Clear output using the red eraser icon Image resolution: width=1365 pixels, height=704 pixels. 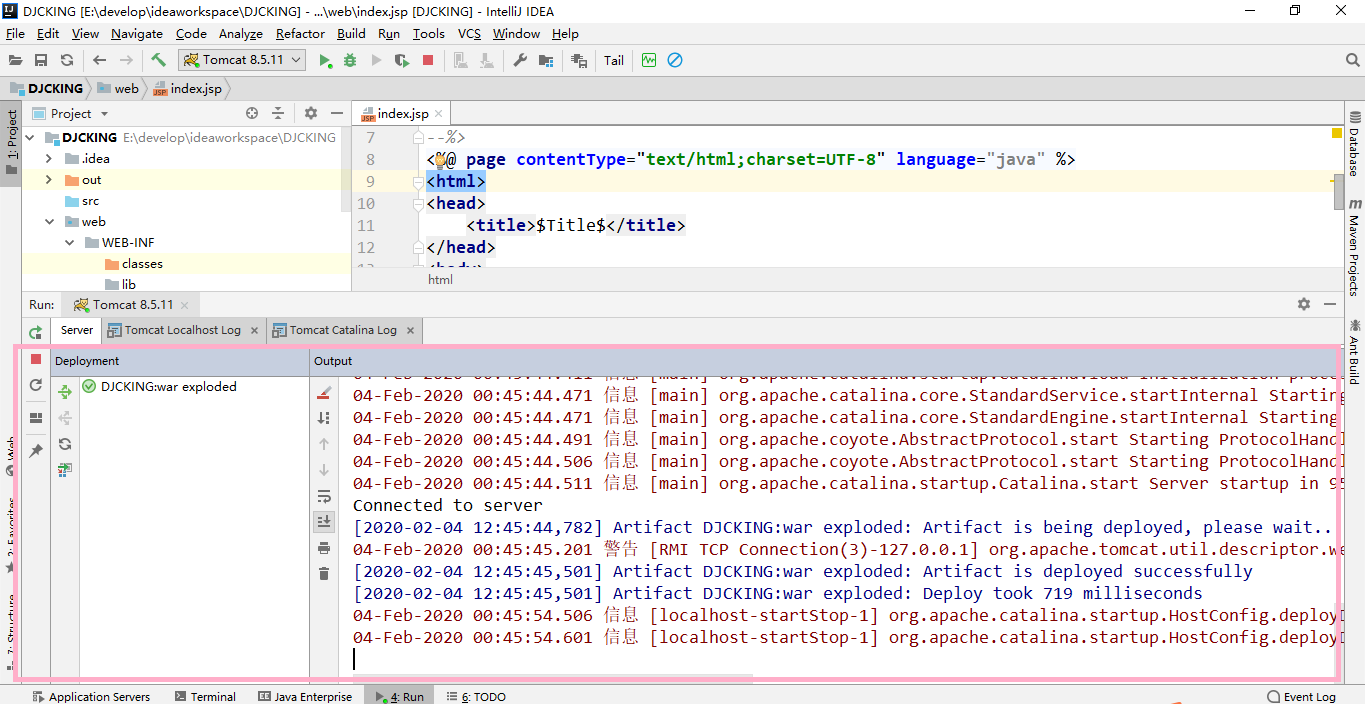[323, 393]
